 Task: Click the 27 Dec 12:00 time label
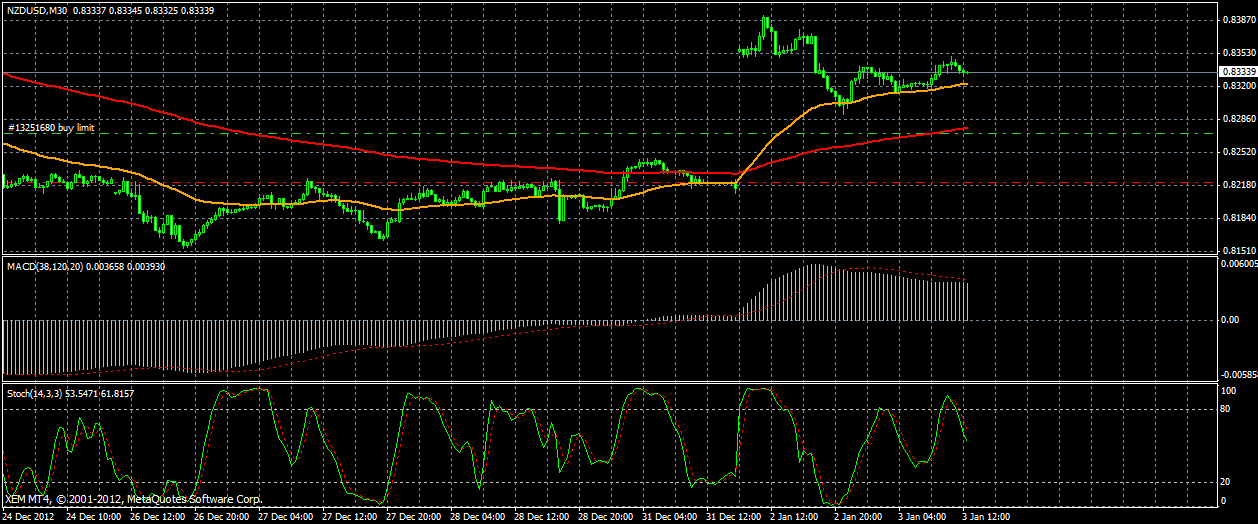coord(351,517)
